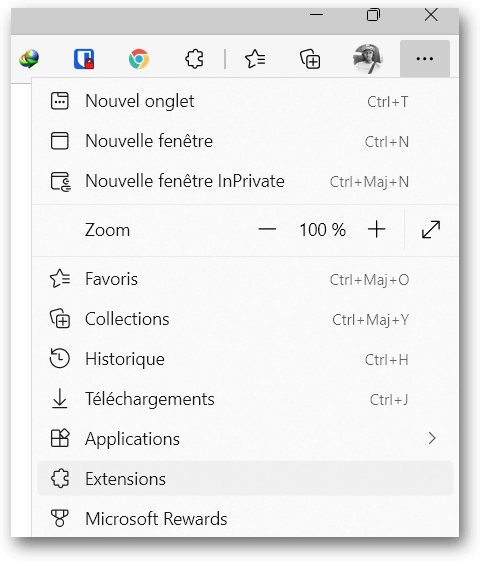Open Nouvelle fenêtre InPrivate
Viewport: 480px width, 561px height.
pyautogui.click(x=245, y=181)
